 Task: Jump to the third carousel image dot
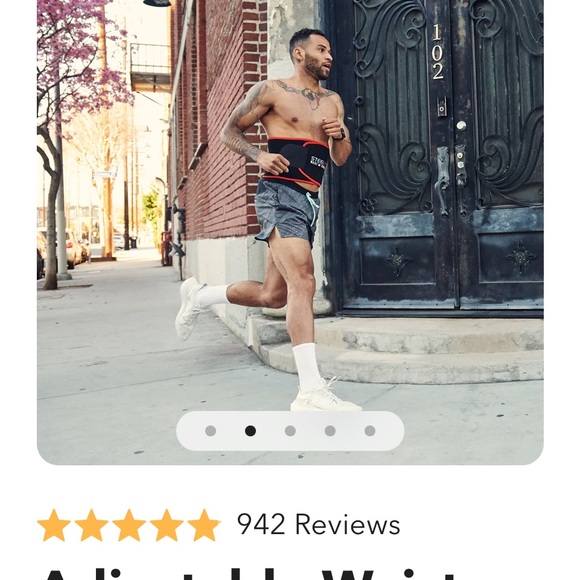(x=290, y=431)
